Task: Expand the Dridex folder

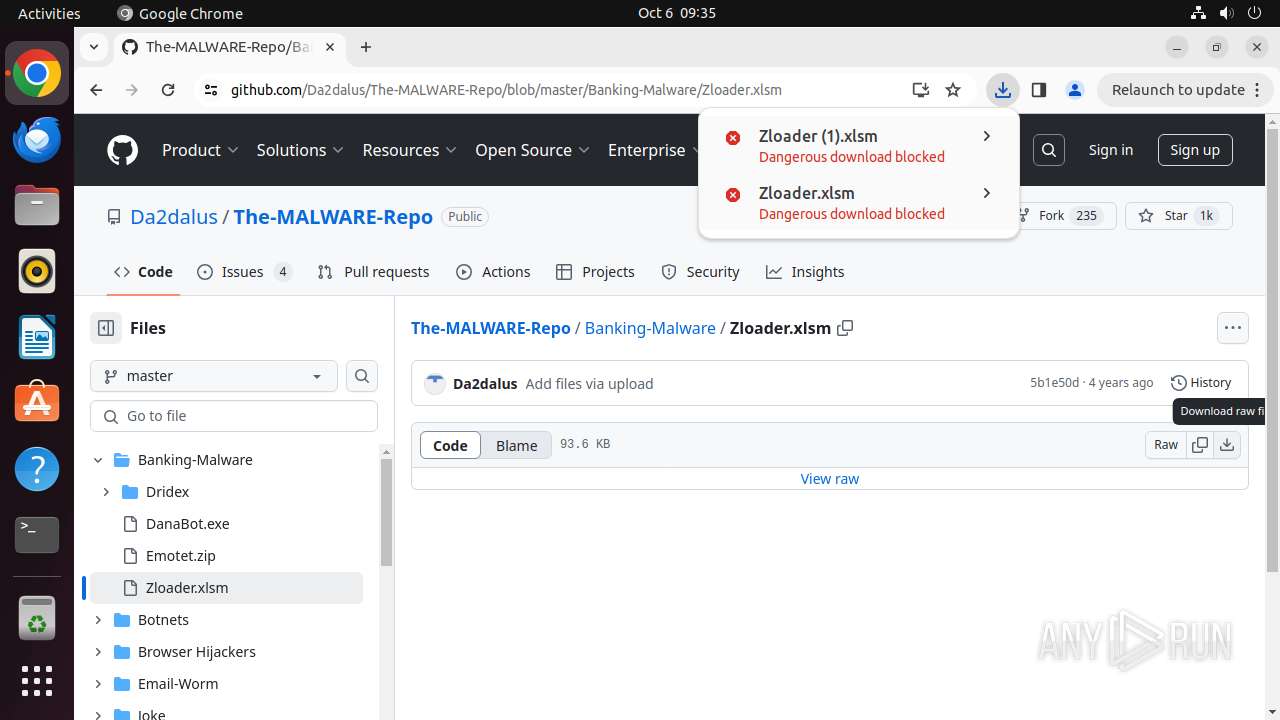Action: pyautogui.click(x=106, y=492)
